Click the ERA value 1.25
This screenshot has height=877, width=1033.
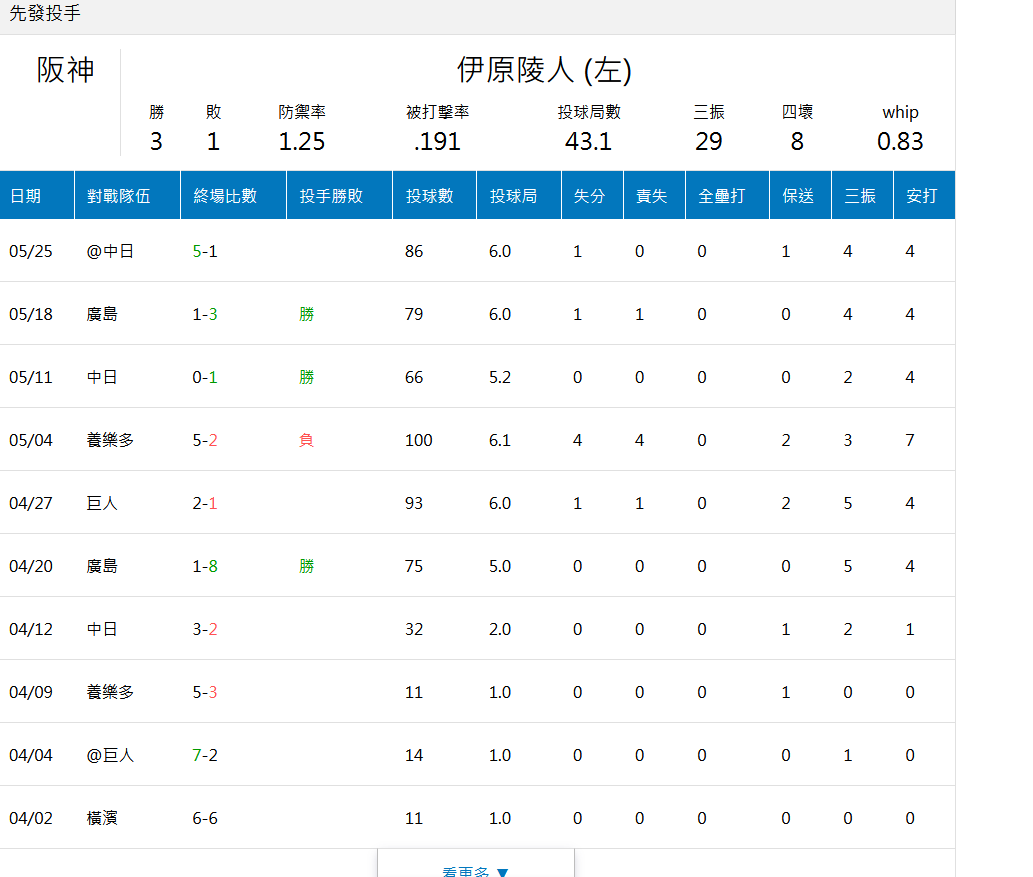(302, 141)
